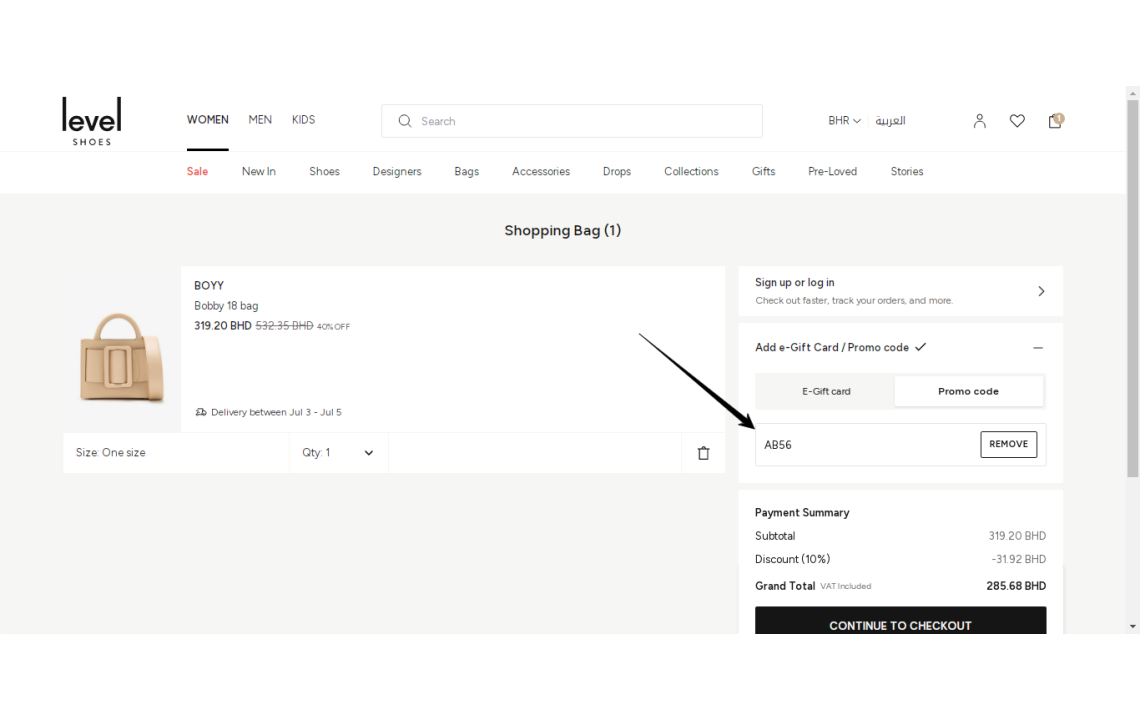Click Sign up or log in link
This screenshot has width=1140, height=720.
795,283
